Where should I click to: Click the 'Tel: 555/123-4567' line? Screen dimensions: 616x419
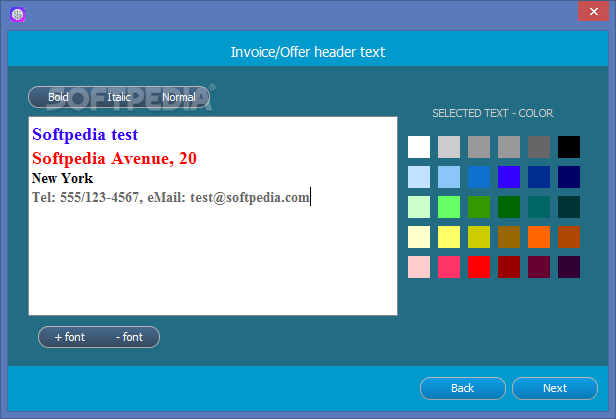(x=171, y=197)
